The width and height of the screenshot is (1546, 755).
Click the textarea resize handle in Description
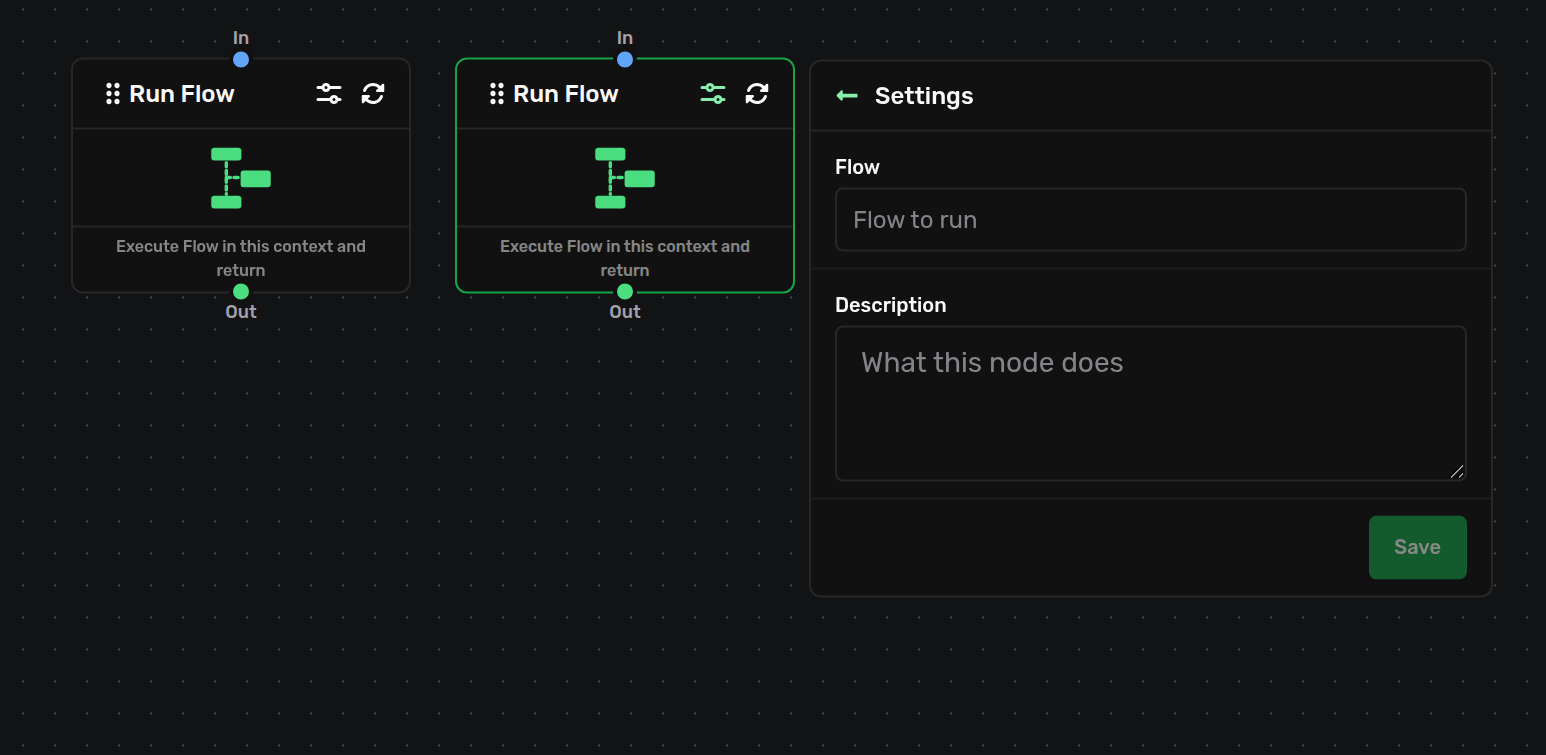(x=1457, y=472)
